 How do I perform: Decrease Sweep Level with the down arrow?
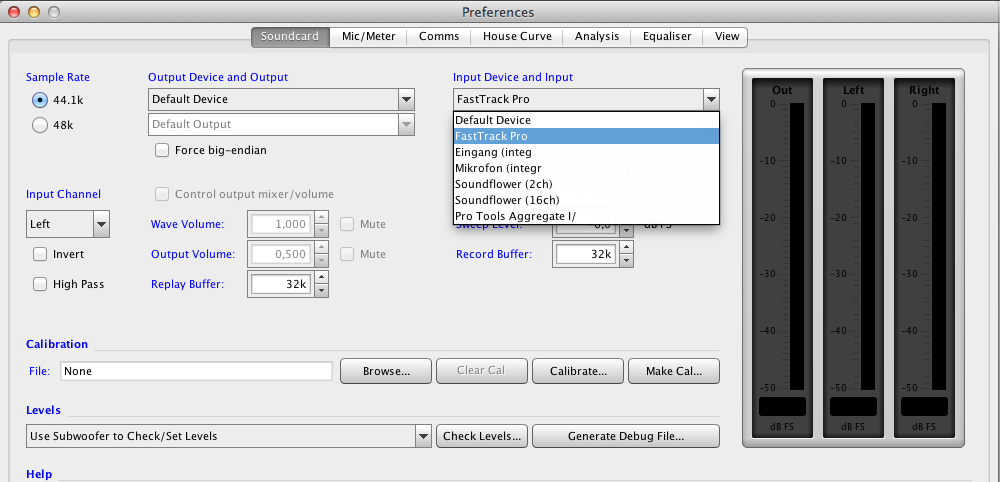click(x=627, y=231)
